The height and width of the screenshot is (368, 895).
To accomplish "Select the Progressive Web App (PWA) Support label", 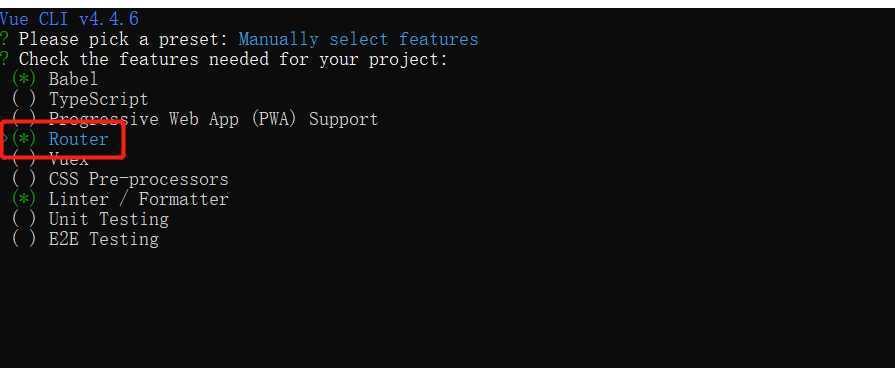I will (x=213, y=119).
